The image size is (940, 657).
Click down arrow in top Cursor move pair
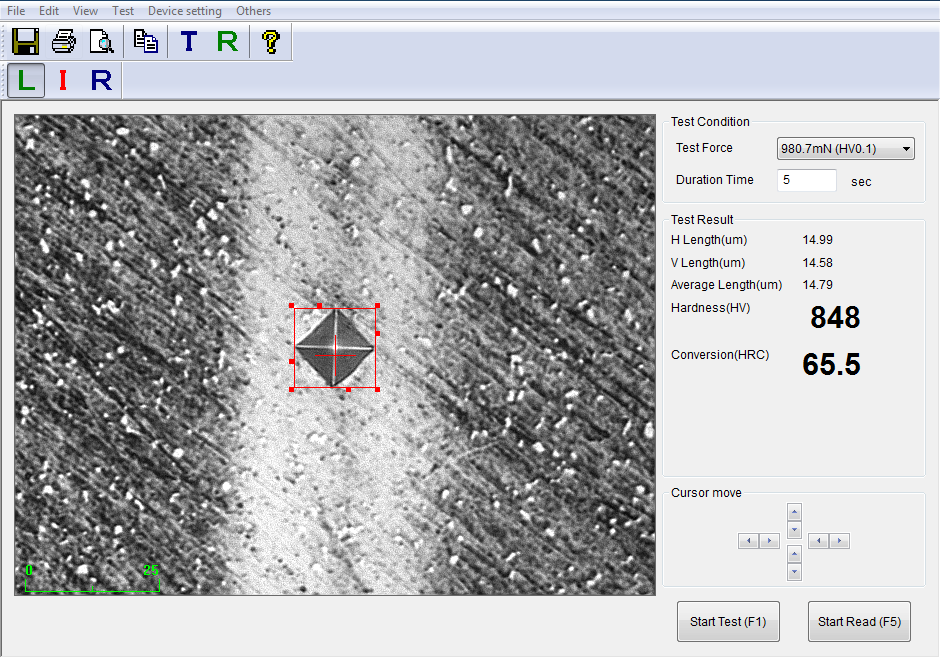794,530
